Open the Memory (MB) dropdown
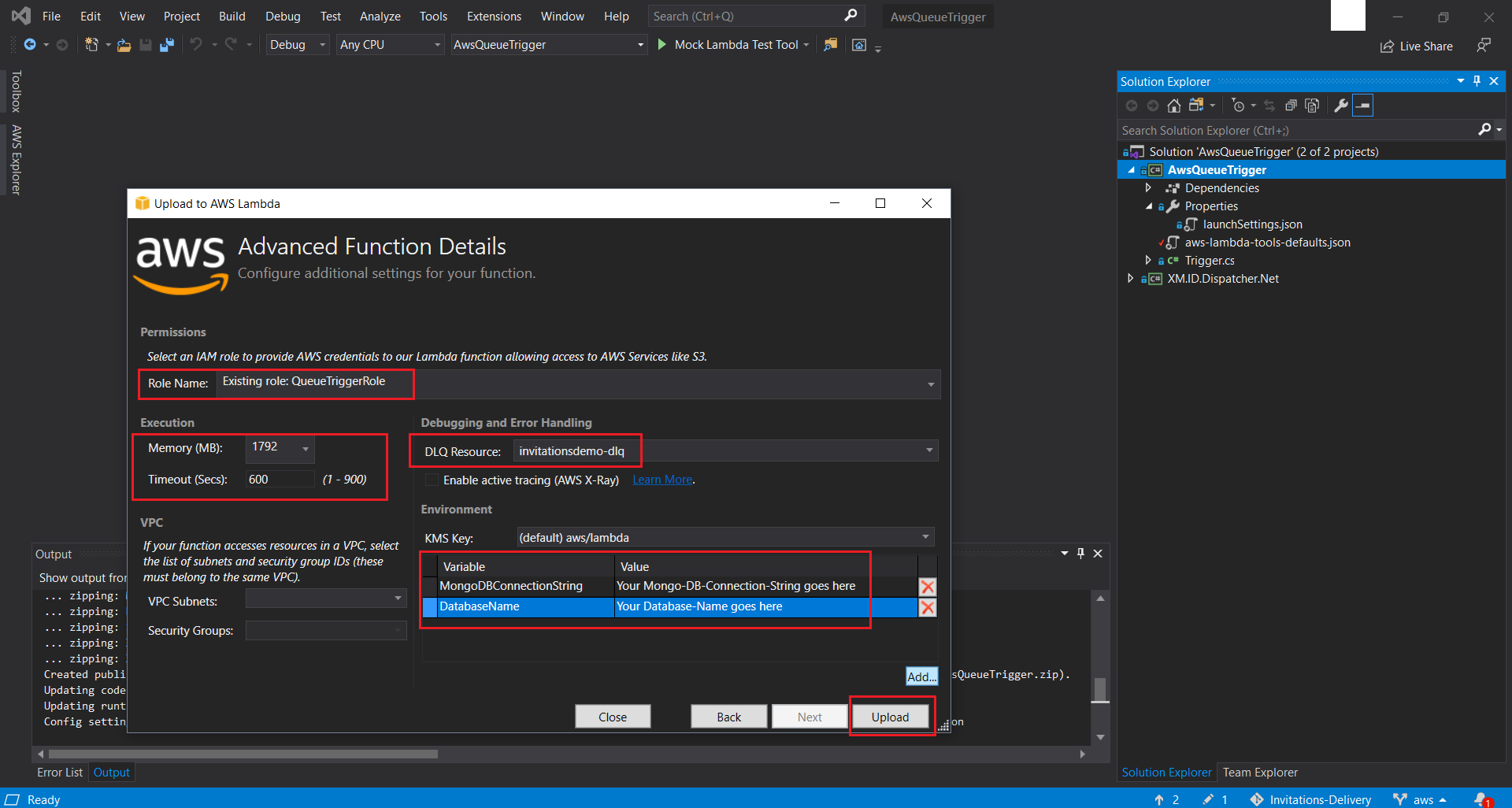The image size is (1512, 808). [x=306, y=449]
